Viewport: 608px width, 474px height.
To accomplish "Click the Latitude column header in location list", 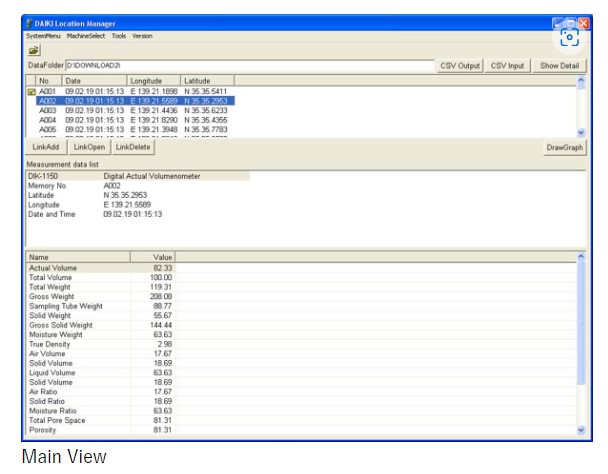I will [207, 81].
